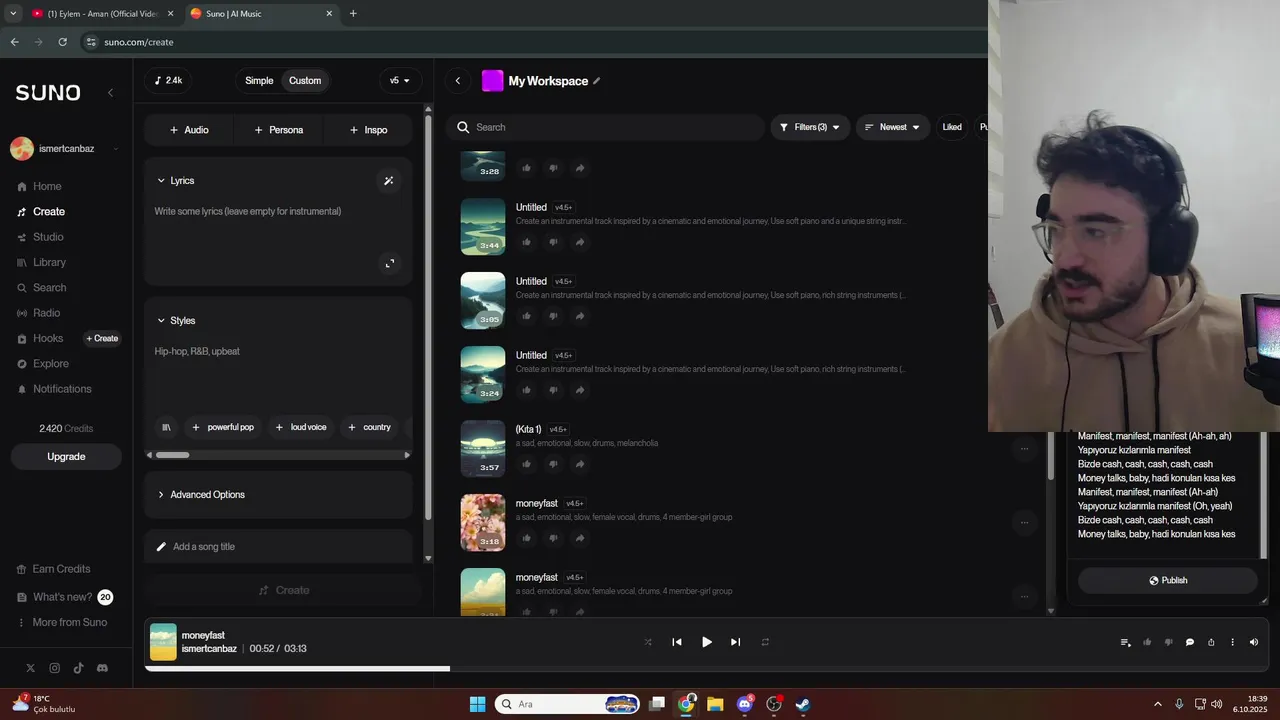Viewport: 1280px width, 720px height.
Task: Show hidden system tray icons
Action: point(1158,704)
